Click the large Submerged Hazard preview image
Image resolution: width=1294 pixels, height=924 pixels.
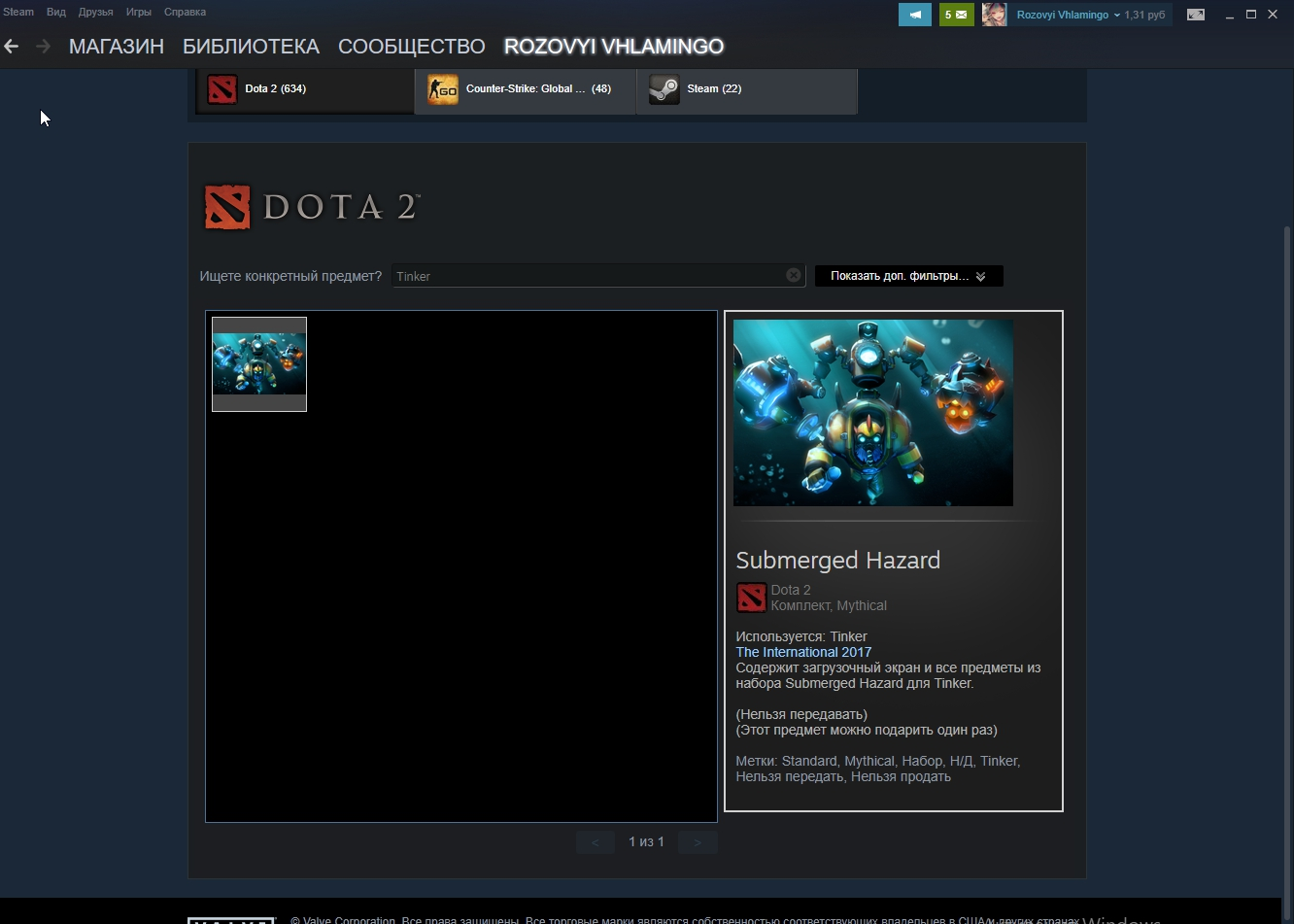[x=873, y=413]
